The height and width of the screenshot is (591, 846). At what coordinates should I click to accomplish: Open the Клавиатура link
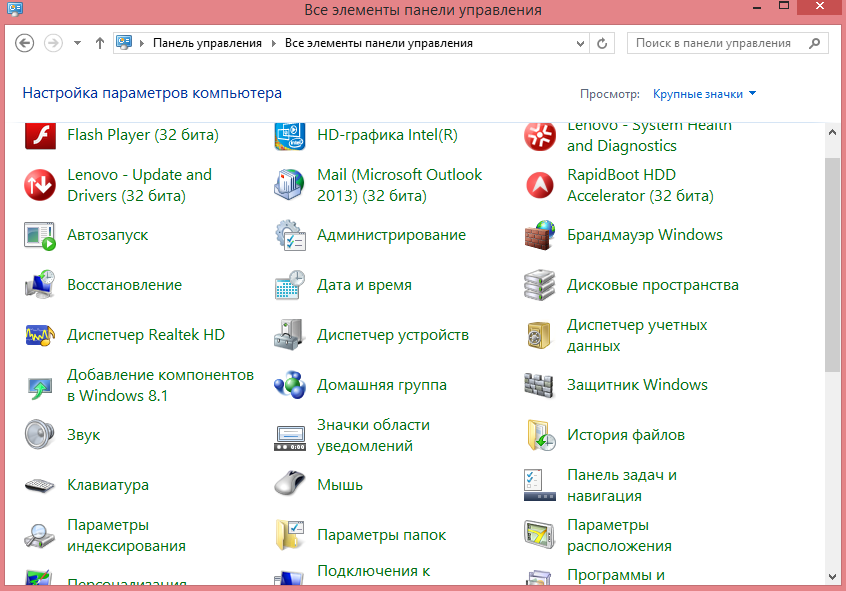[x=108, y=485]
